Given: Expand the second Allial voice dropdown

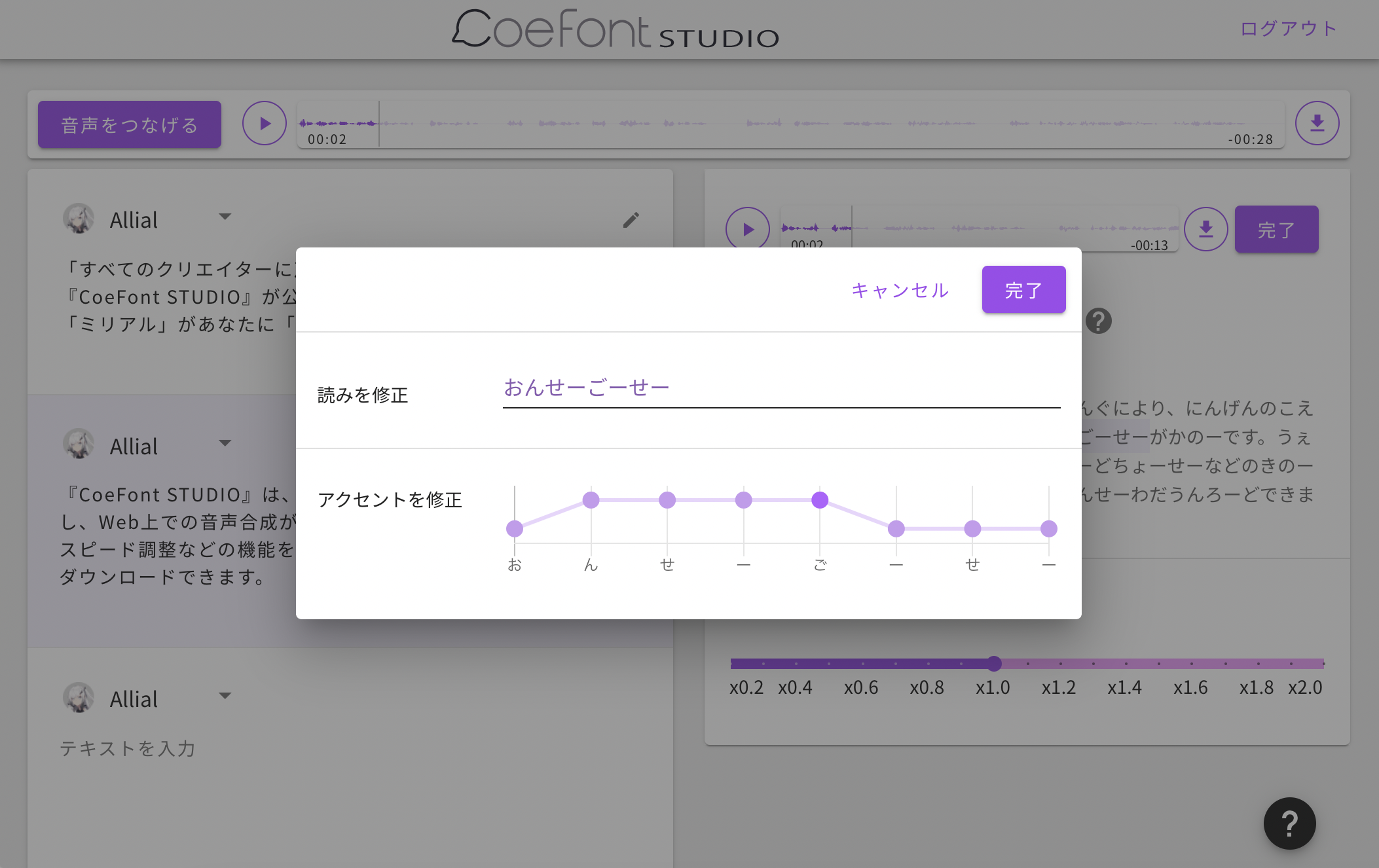Looking at the screenshot, I should pos(225,443).
